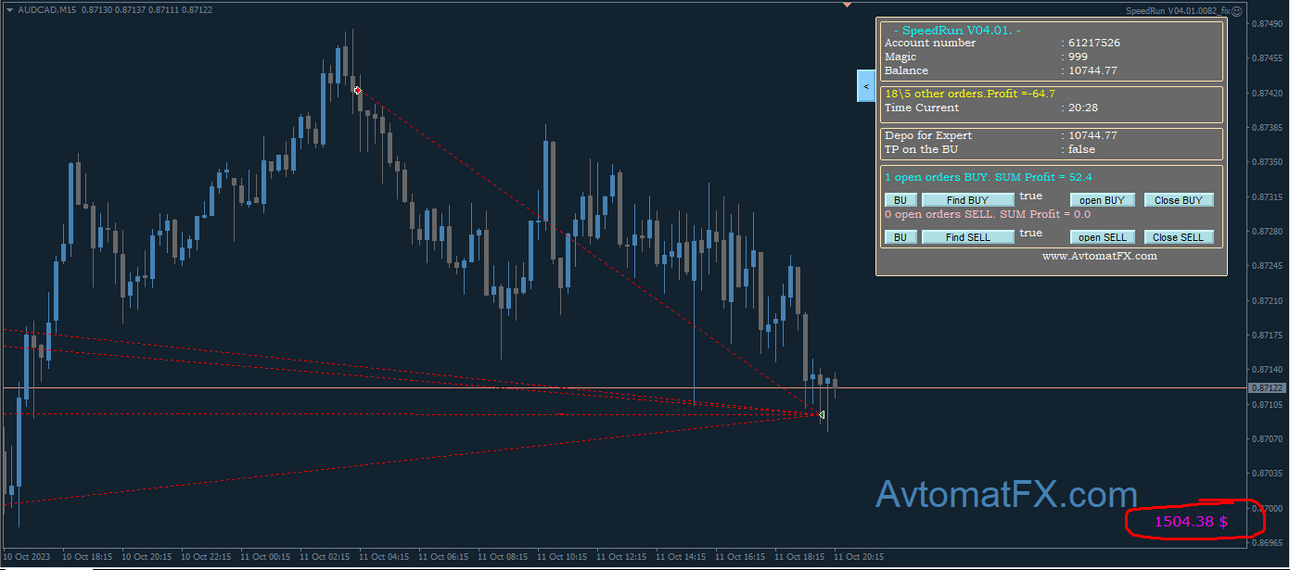Select the yellow order arrow marker near the current price
The width and height of the screenshot is (1290, 570).
click(821, 414)
